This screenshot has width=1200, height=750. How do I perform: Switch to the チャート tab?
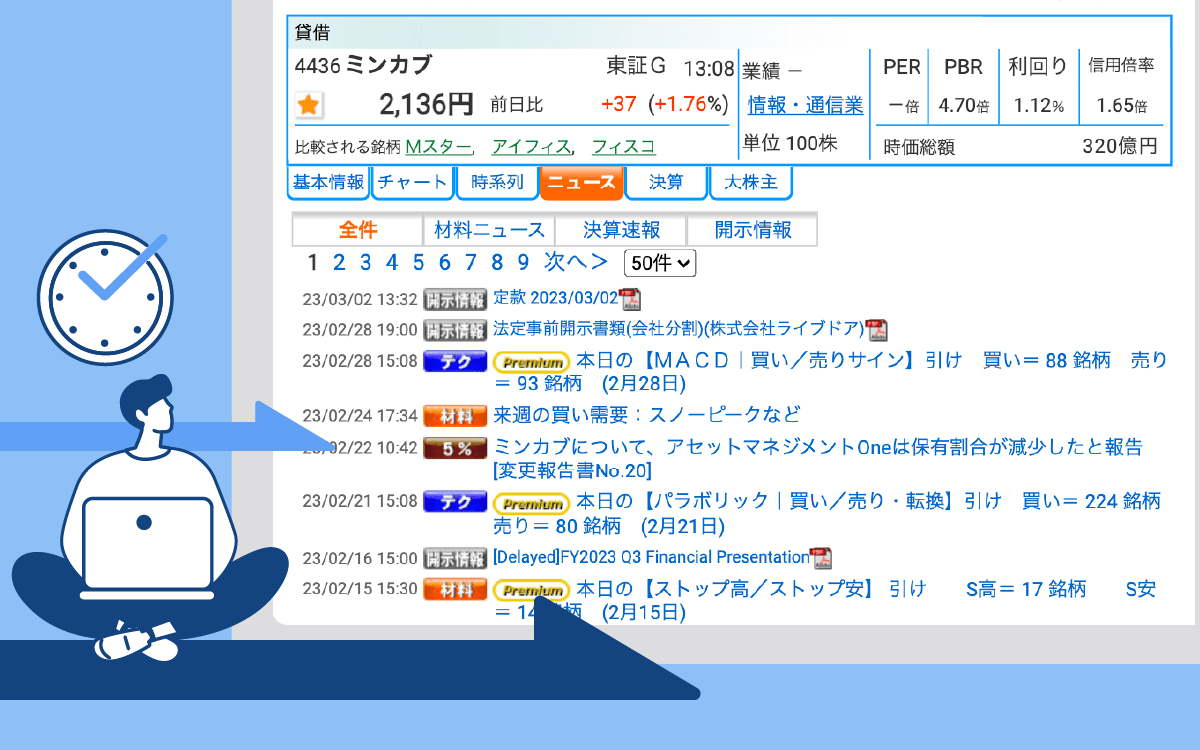point(413,182)
